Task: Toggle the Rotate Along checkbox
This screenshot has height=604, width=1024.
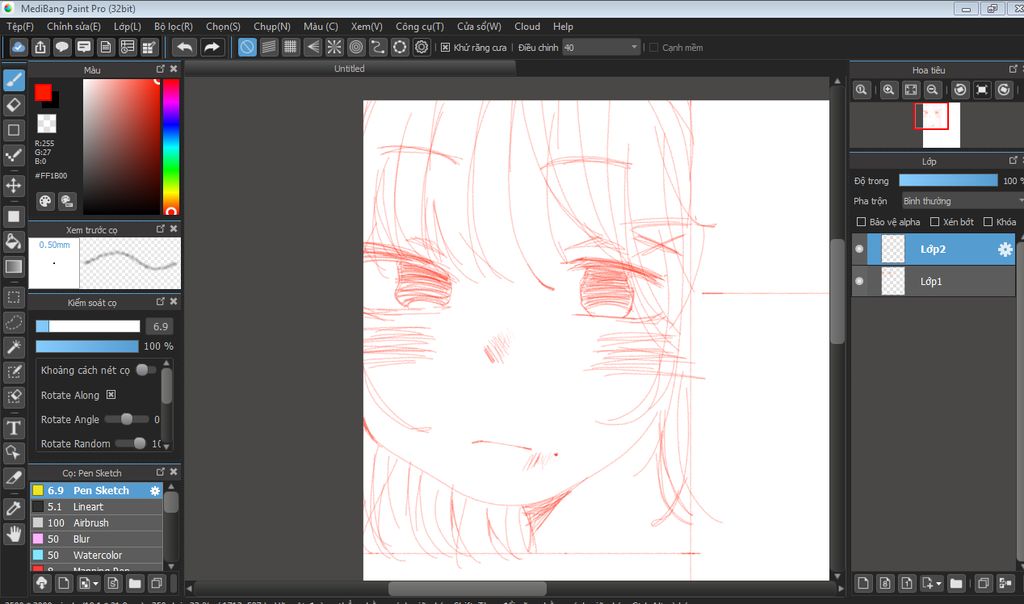Action: tap(111, 394)
